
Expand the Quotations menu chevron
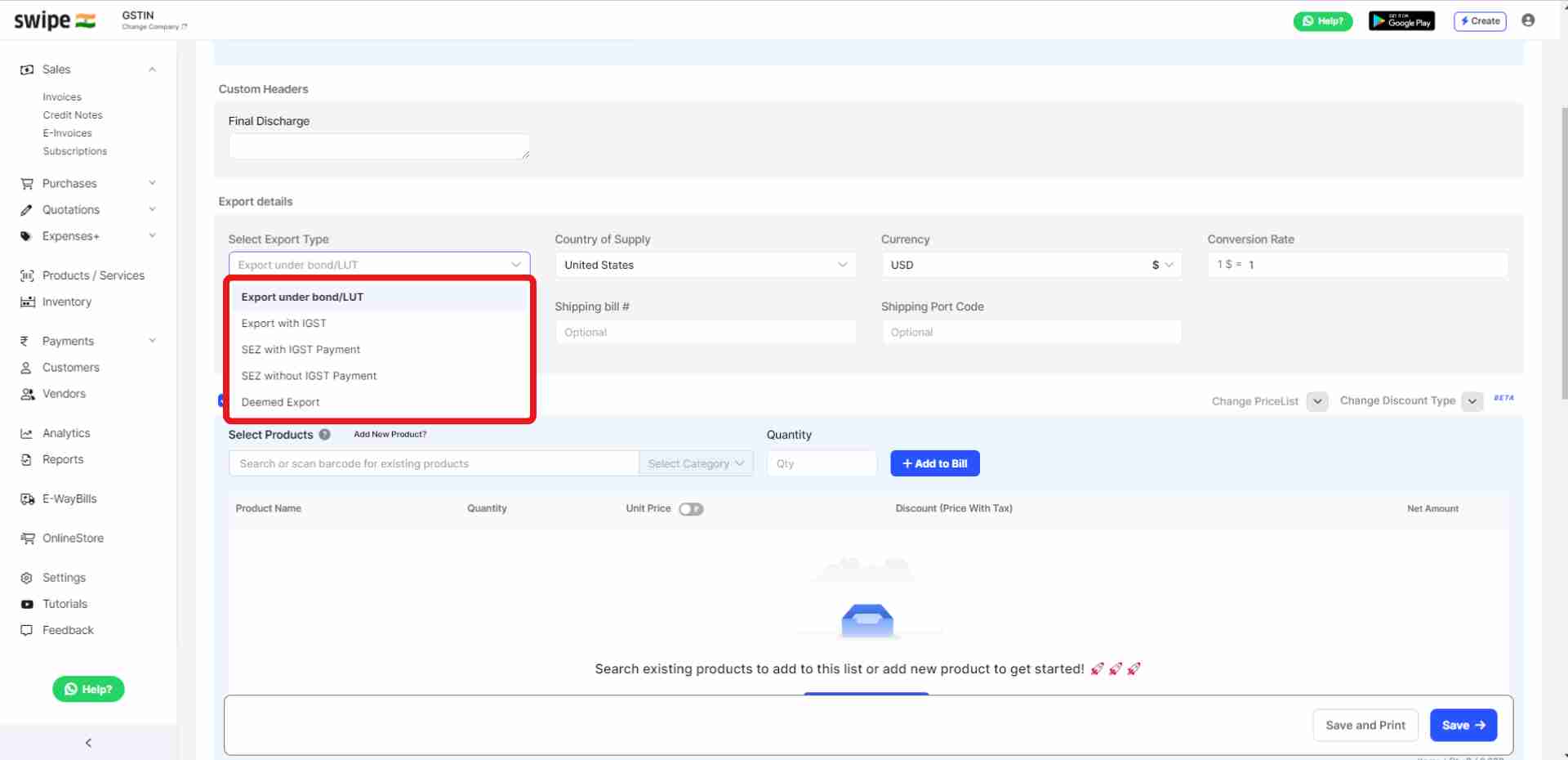point(152,209)
